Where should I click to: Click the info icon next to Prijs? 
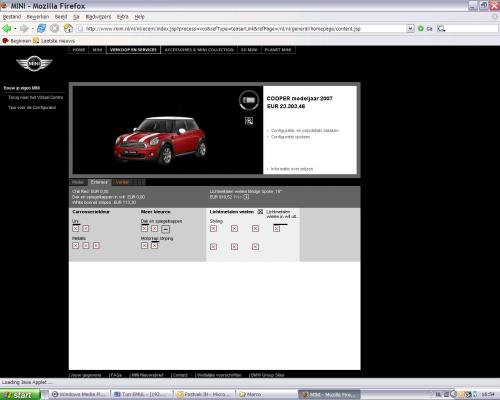pos(246,197)
